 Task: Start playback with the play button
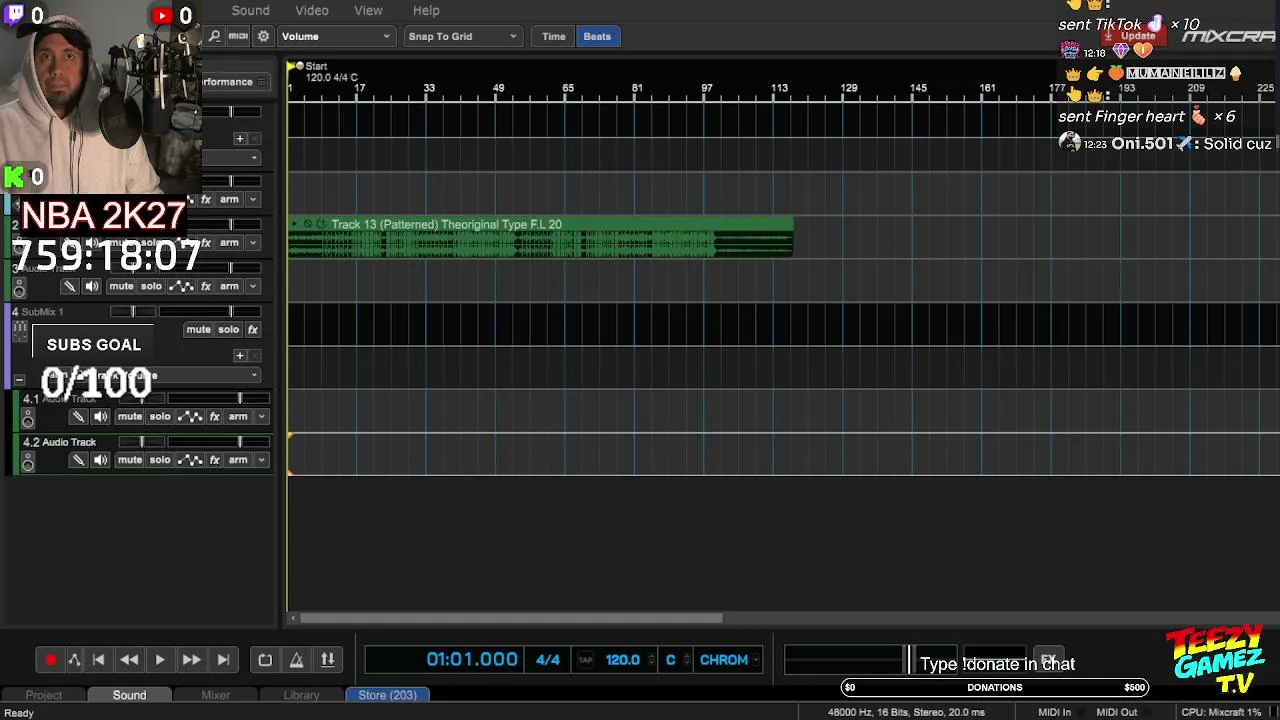[160, 660]
